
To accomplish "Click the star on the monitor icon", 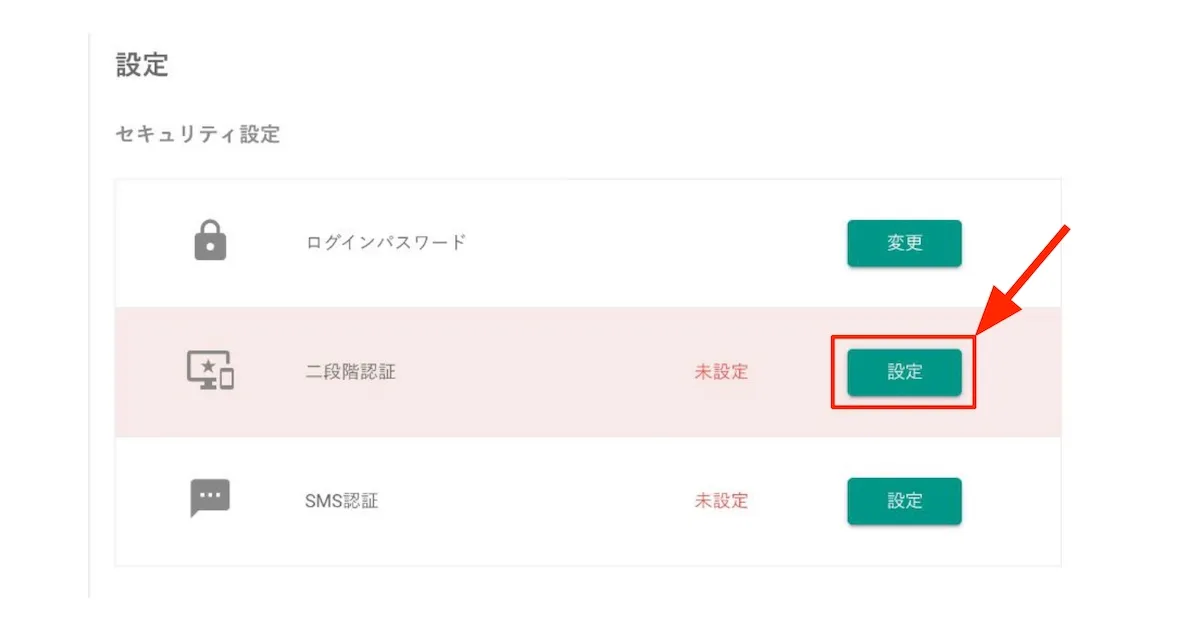I will (x=207, y=366).
